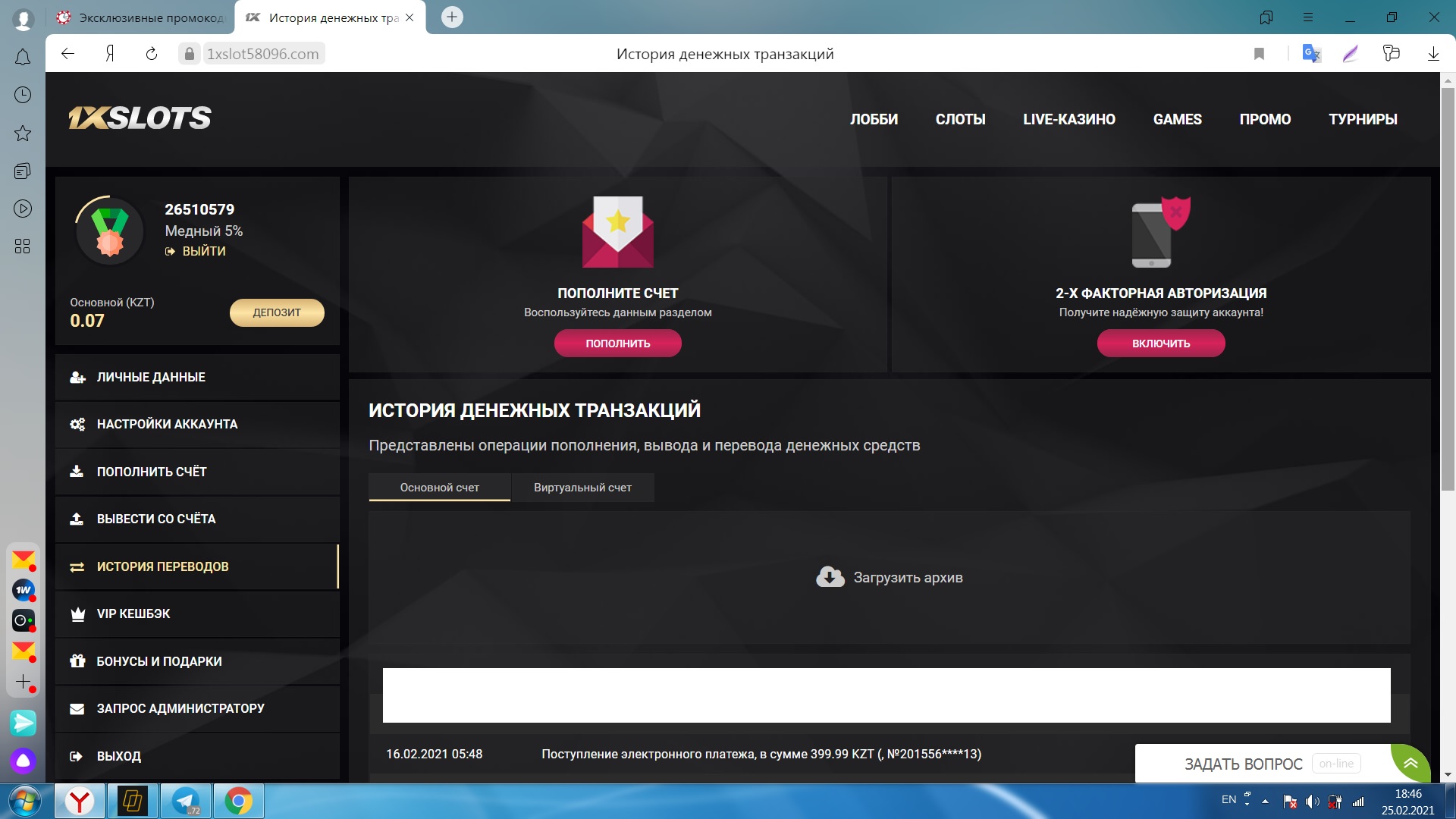The height and width of the screenshot is (819, 1456).
Task: Click the page vertical scrollbar thumb
Action: (1448, 288)
